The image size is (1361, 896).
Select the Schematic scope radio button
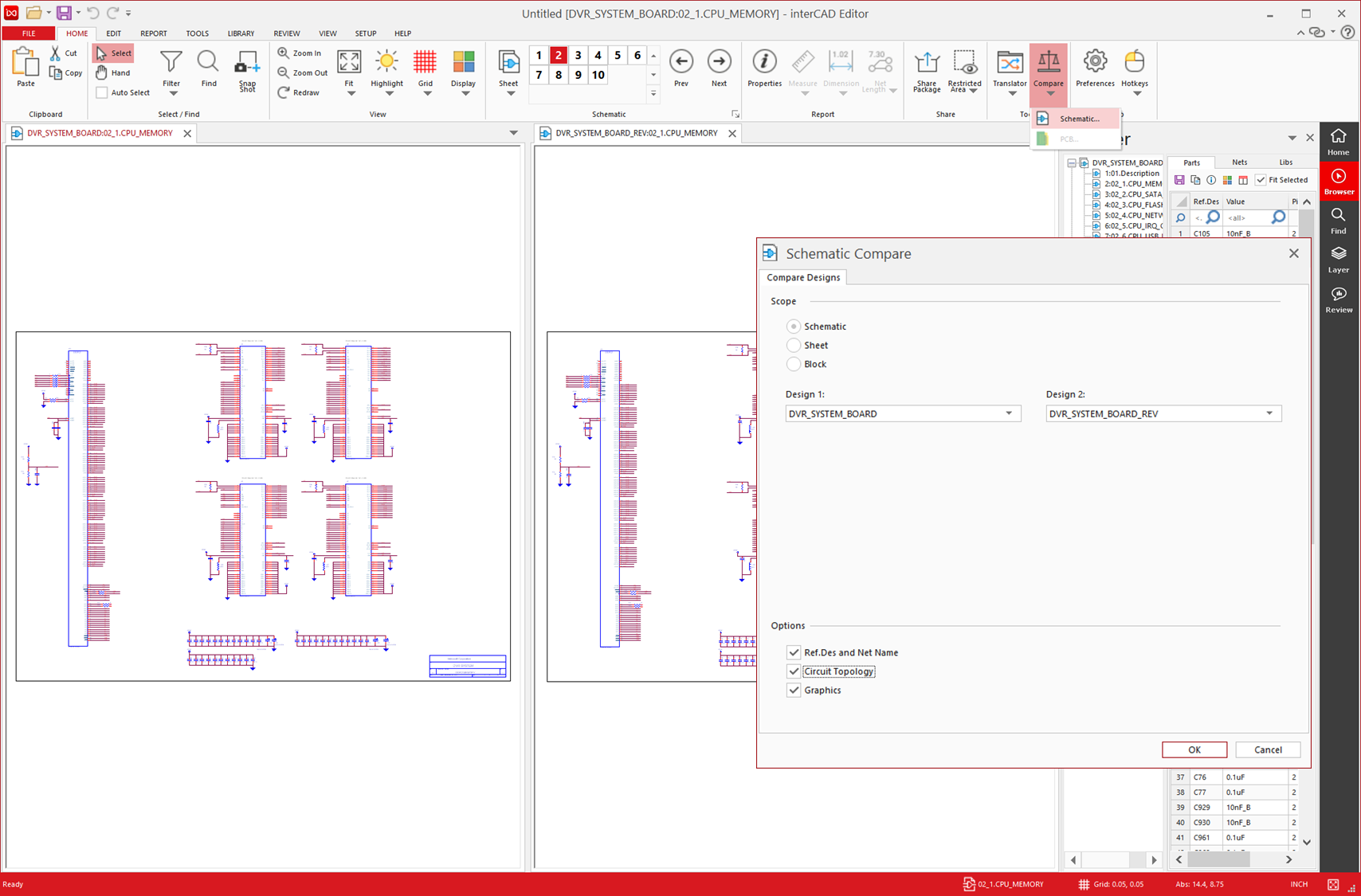(x=794, y=327)
